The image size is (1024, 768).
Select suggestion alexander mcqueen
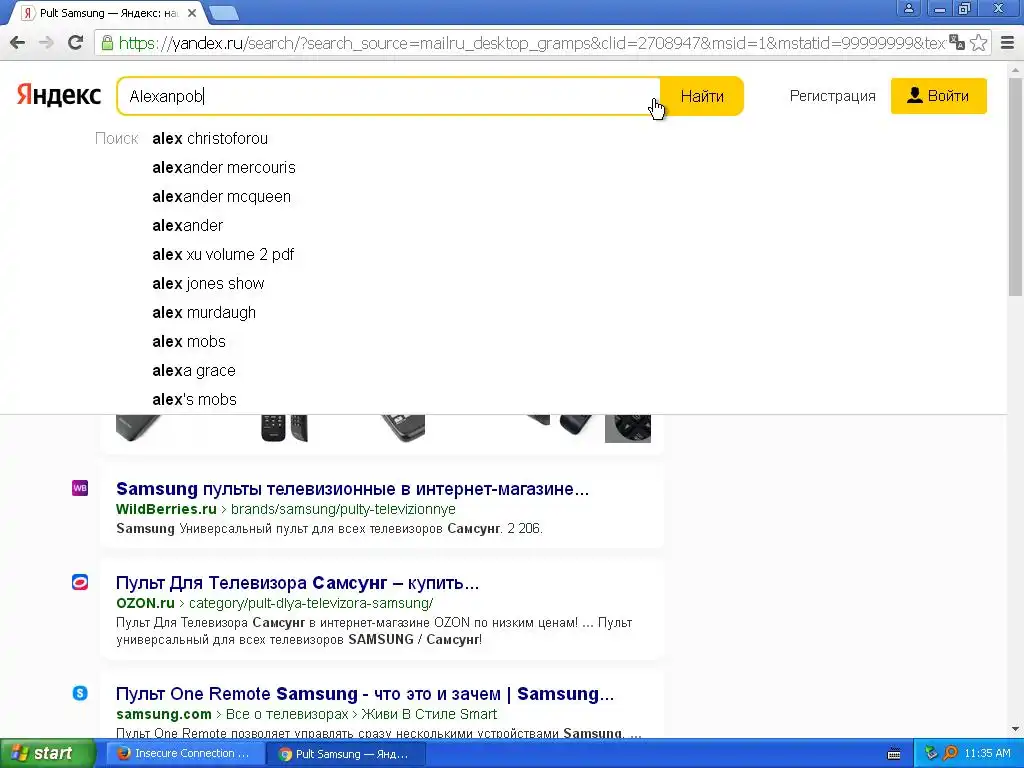221,197
